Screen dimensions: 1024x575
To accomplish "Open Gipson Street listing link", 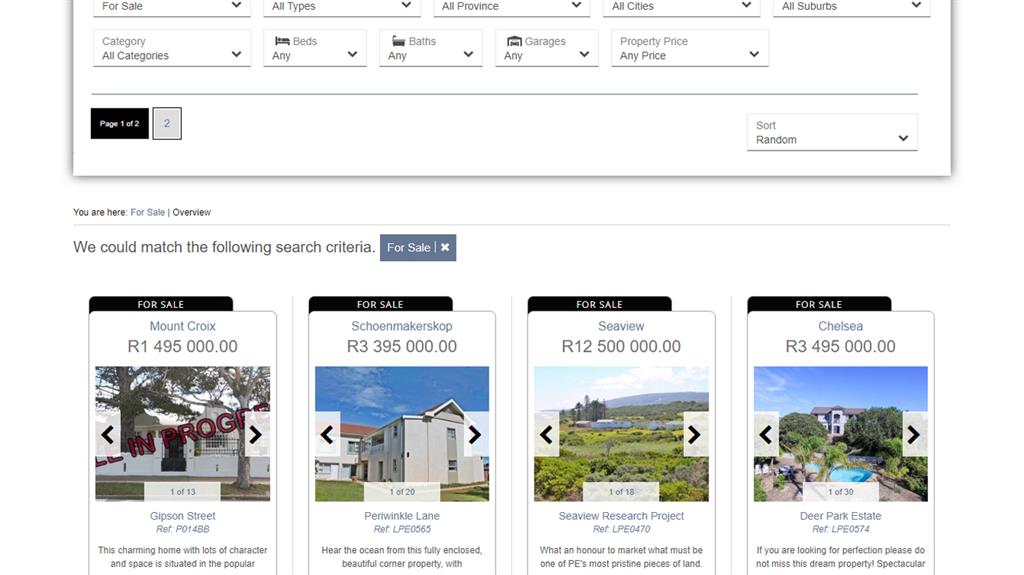I will [182, 516].
